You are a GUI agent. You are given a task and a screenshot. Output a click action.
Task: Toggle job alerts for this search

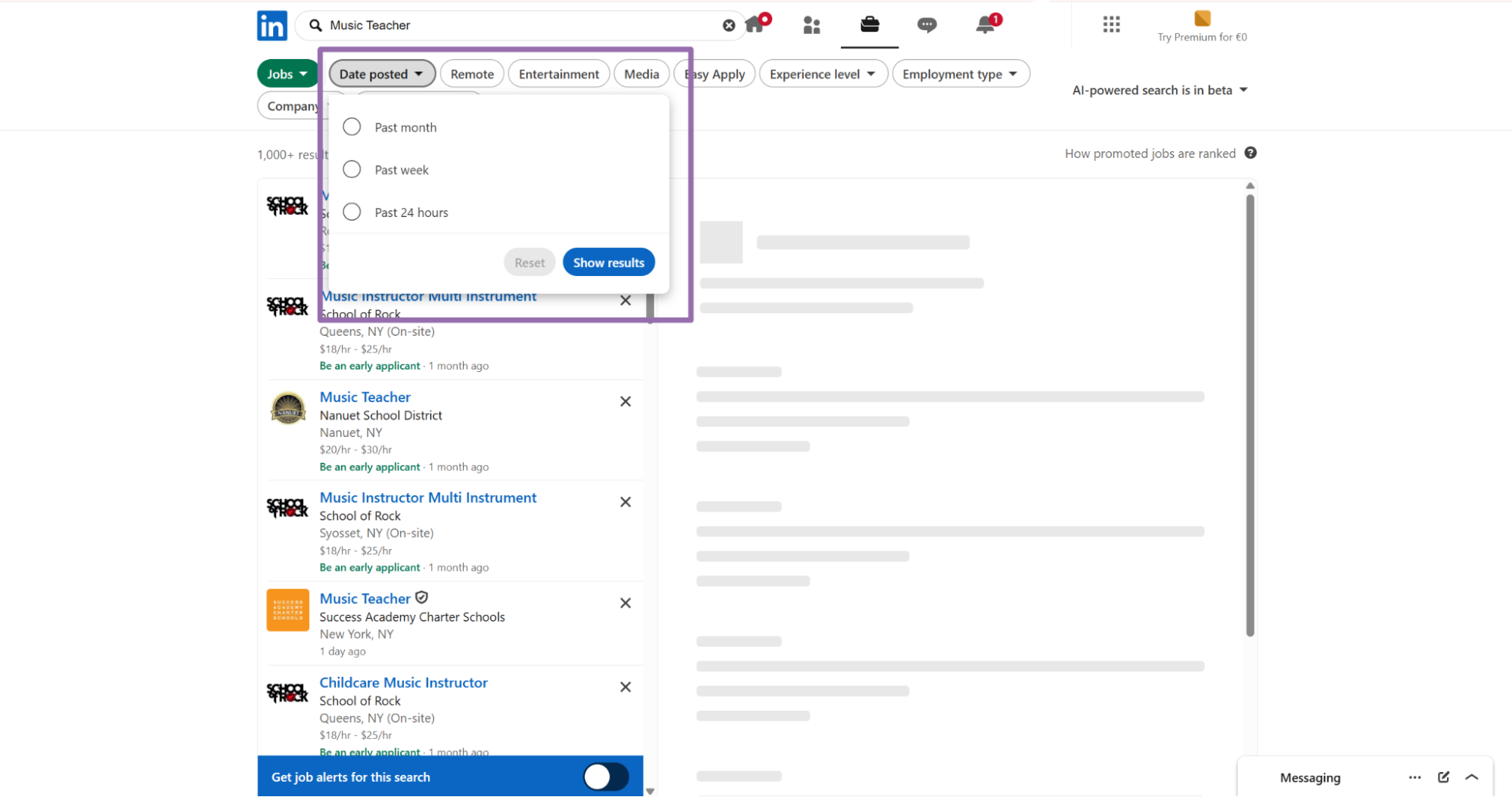tap(605, 777)
